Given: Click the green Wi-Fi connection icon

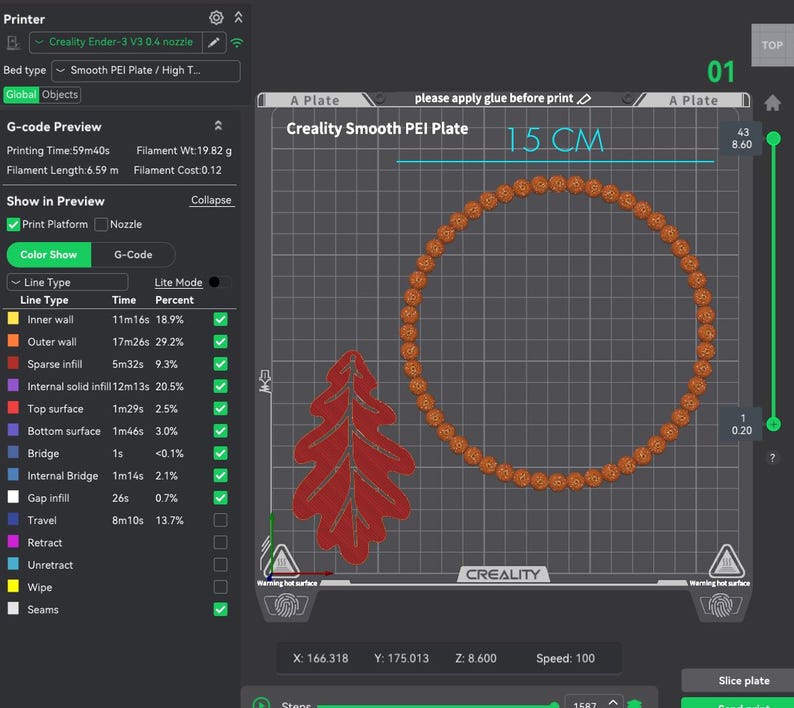Looking at the screenshot, I should 237,43.
